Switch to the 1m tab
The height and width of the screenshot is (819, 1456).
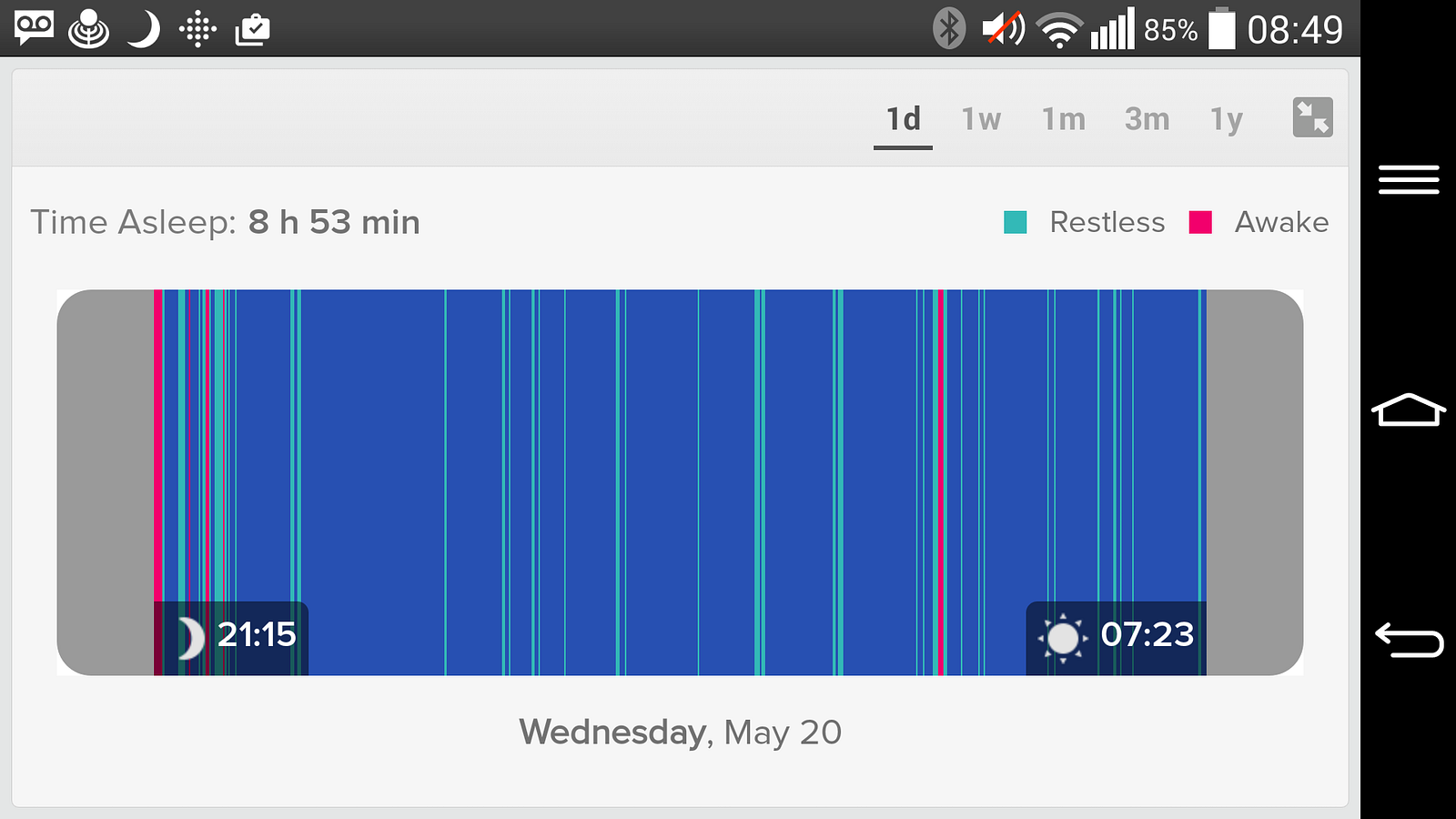(x=1063, y=119)
